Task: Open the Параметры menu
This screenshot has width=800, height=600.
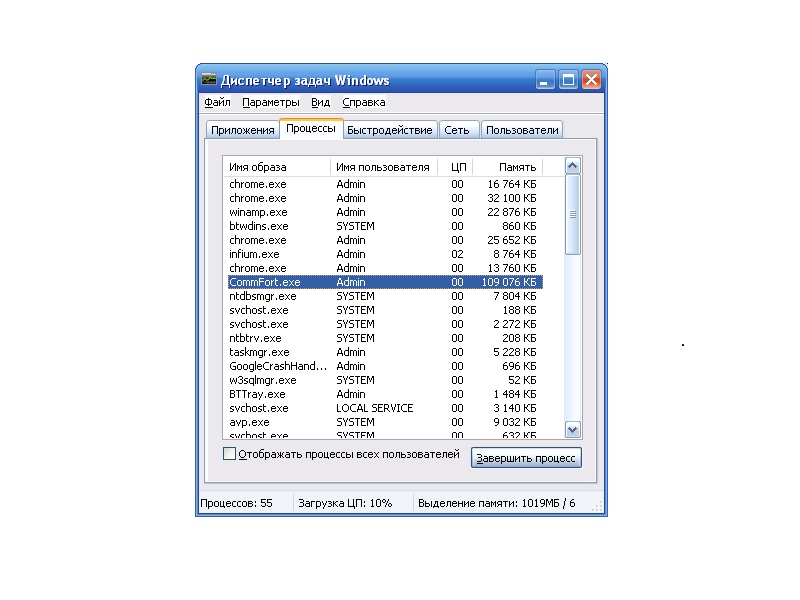Action: [270, 102]
